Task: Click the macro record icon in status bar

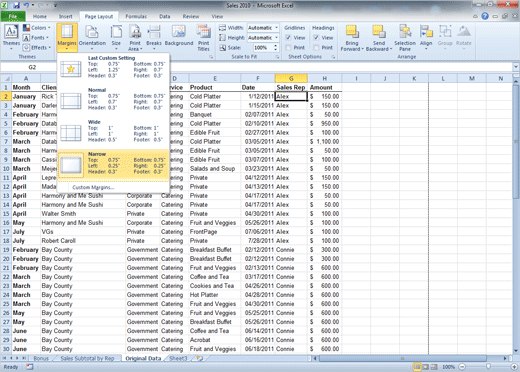Action: pos(30,367)
